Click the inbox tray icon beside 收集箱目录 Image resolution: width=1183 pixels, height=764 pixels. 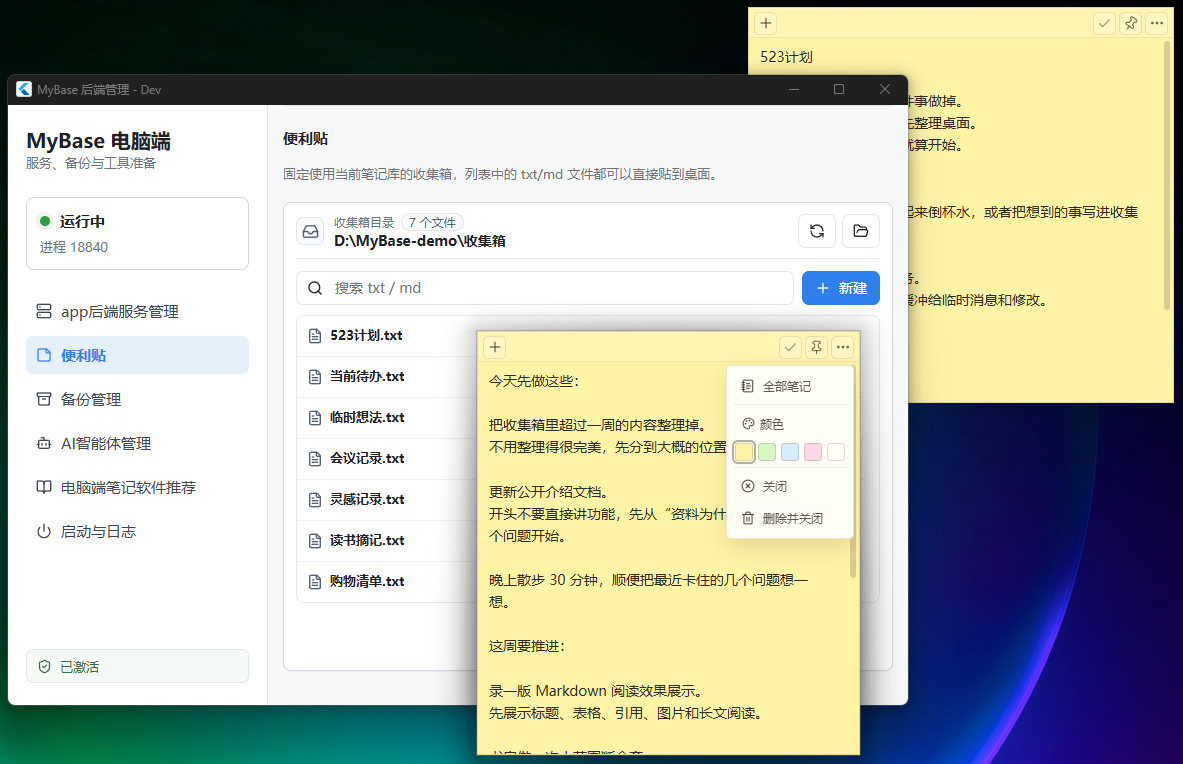point(311,232)
